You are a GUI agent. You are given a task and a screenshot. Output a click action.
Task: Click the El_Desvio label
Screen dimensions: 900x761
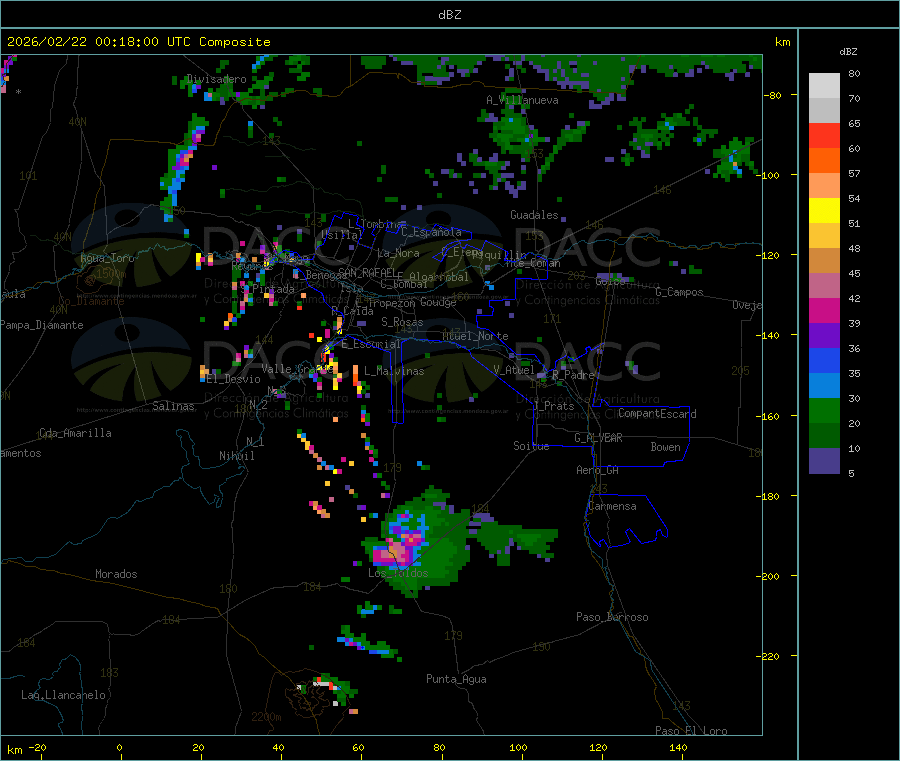234,379
